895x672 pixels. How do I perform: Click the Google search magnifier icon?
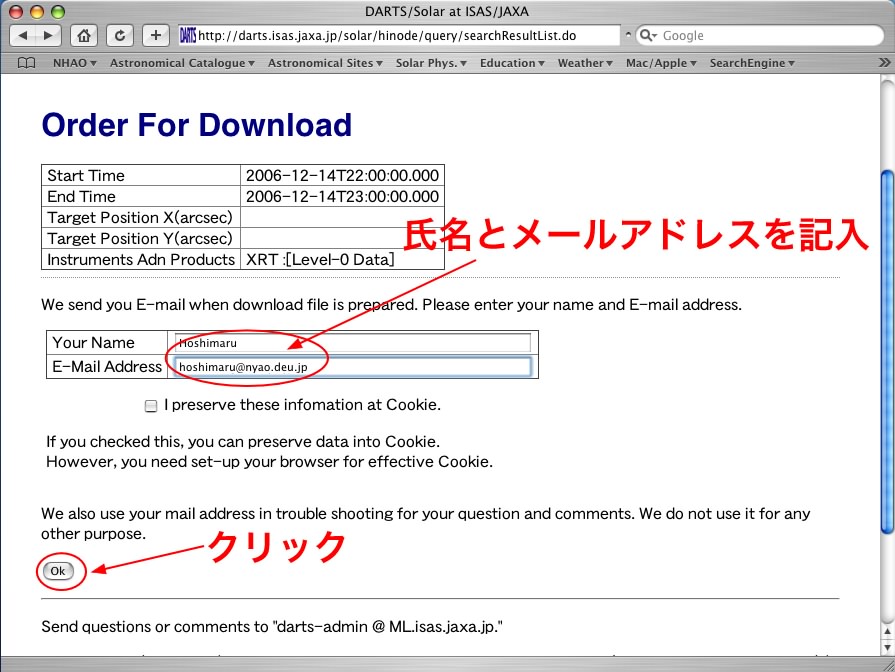click(x=648, y=36)
